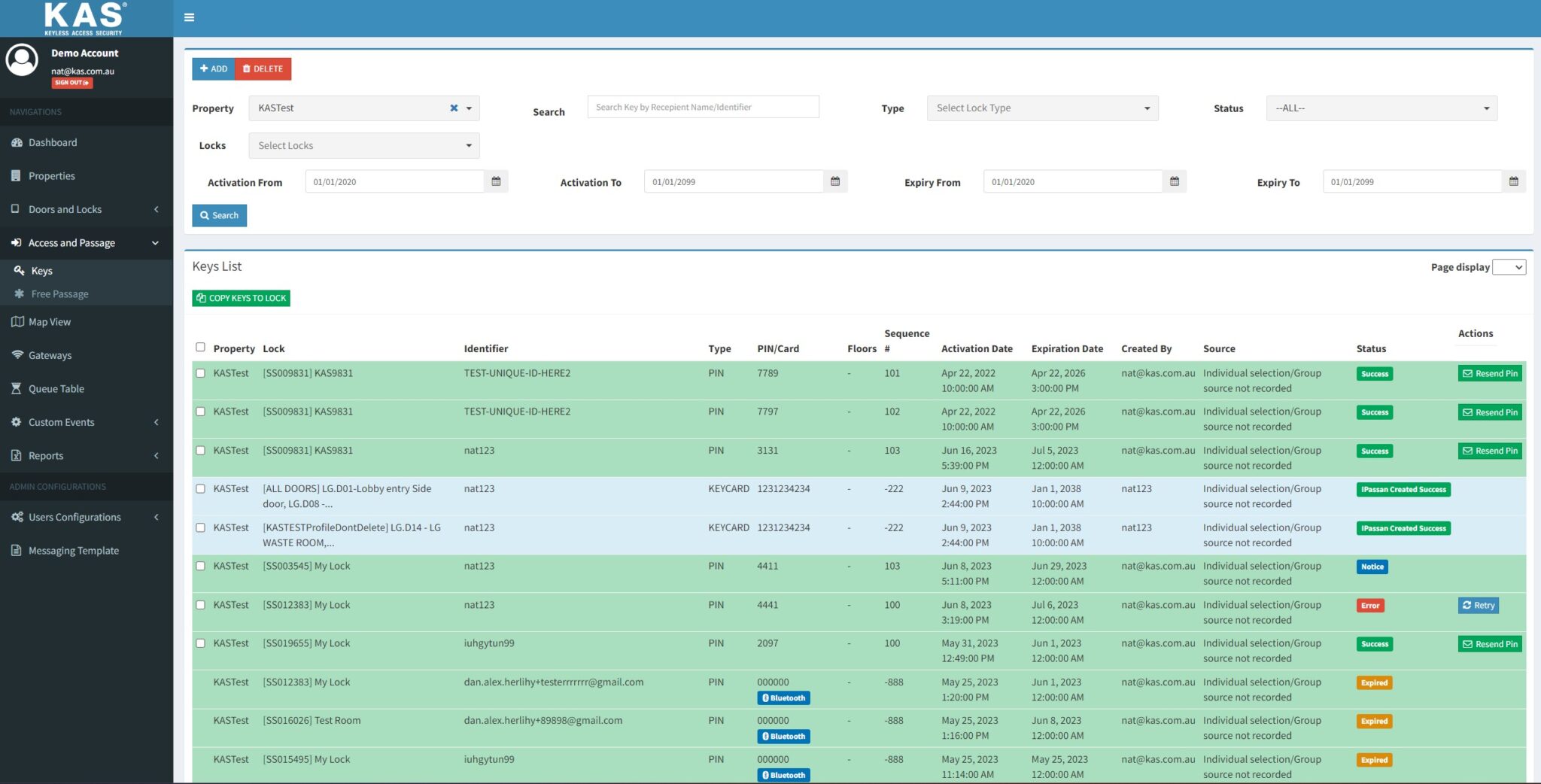The width and height of the screenshot is (1541, 784).
Task: Check the row with PIN 4441
Action: point(200,604)
